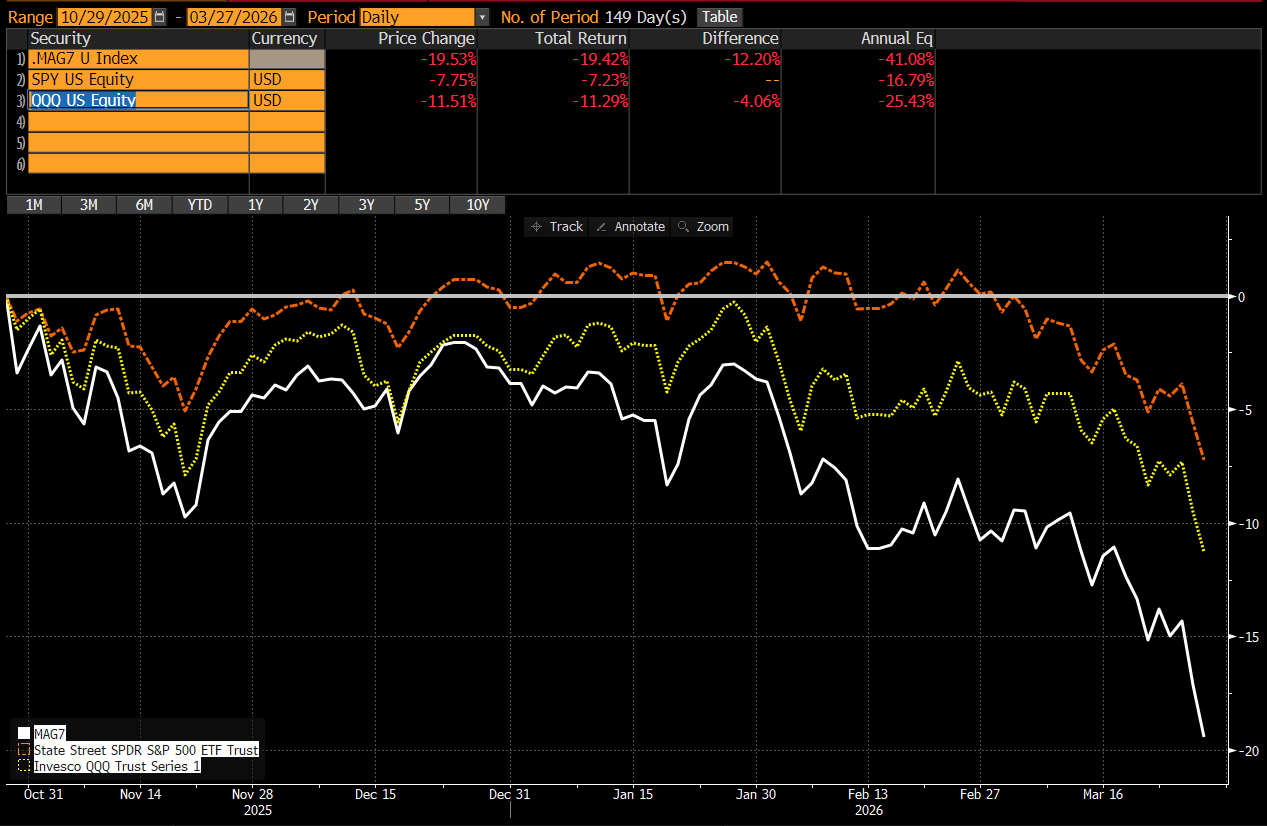Enable the Zoom magnifier tool
Image resolution: width=1267 pixels, height=826 pixels.
coord(703,227)
